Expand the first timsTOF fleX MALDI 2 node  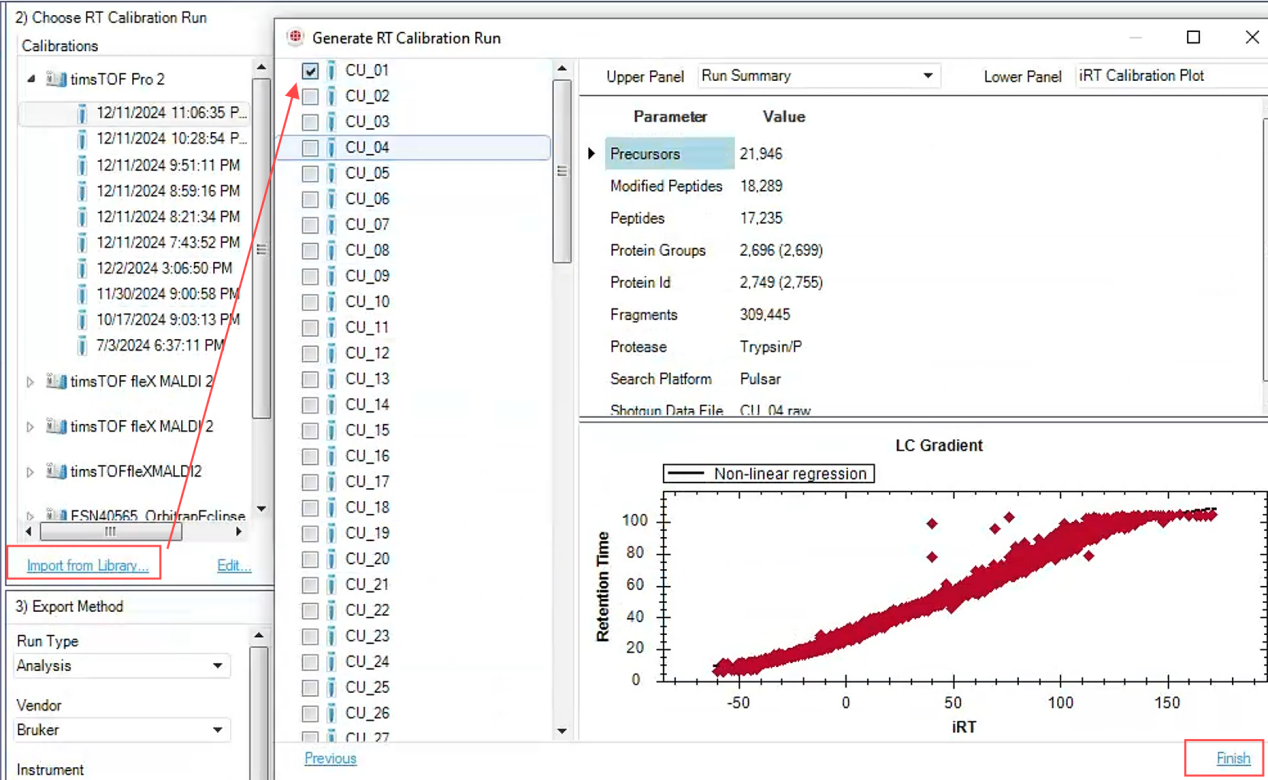click(30, 382)
